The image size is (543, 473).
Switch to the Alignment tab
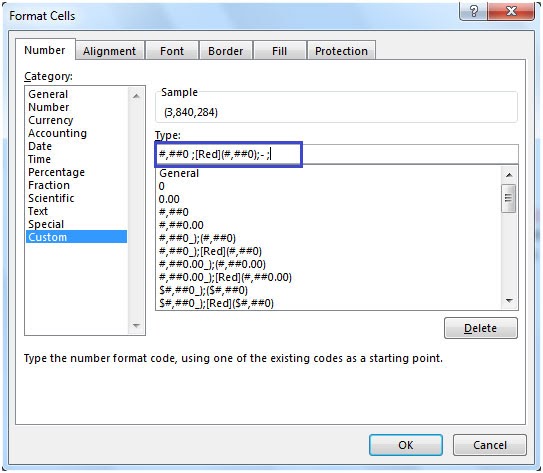(109, 51)
